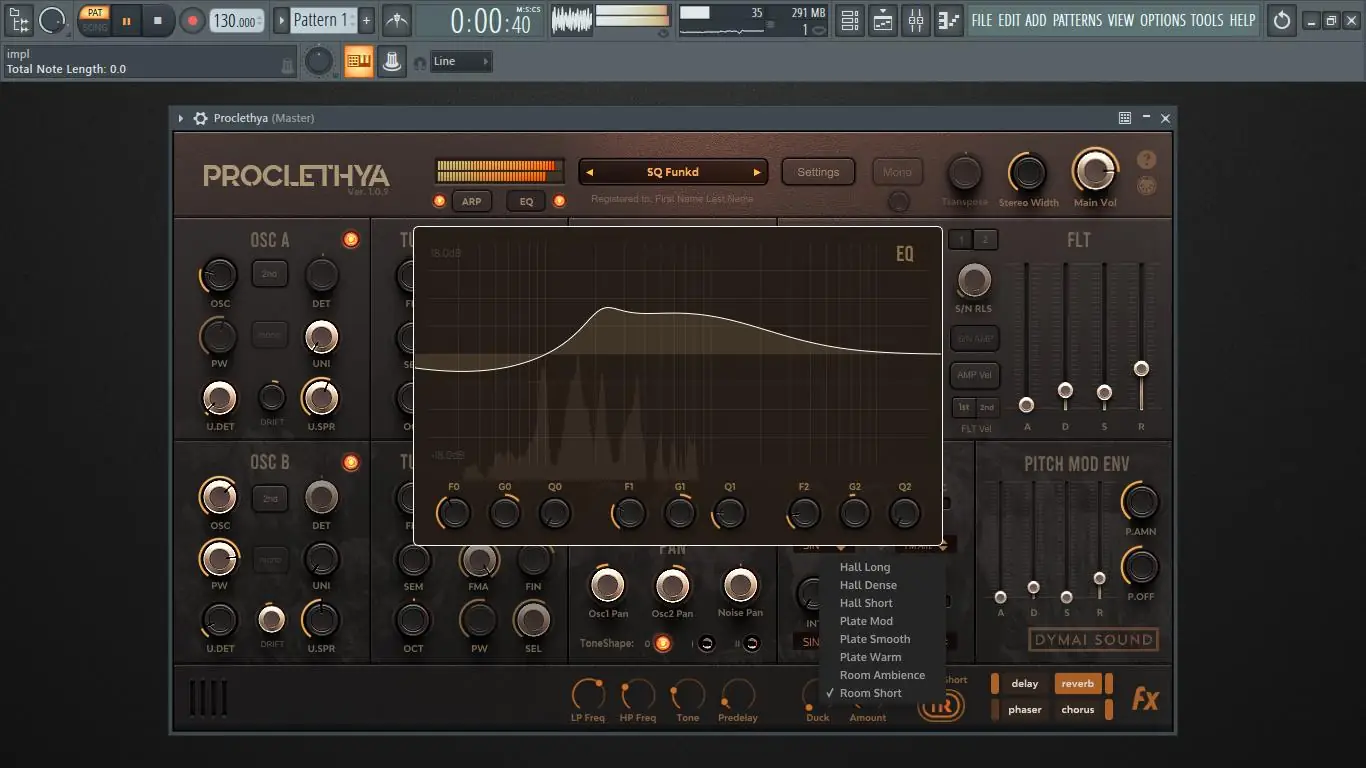Click the metronome icon

pos(396,20)
